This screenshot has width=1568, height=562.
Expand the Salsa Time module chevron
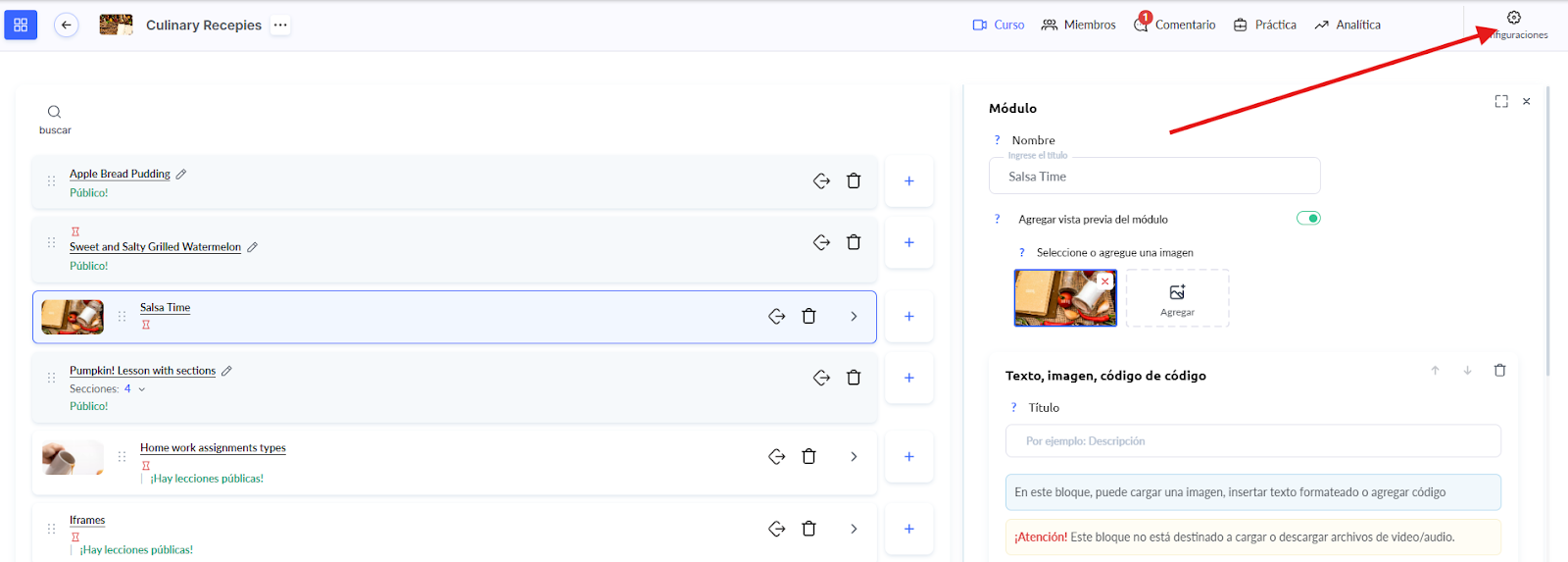pos(854,317)
